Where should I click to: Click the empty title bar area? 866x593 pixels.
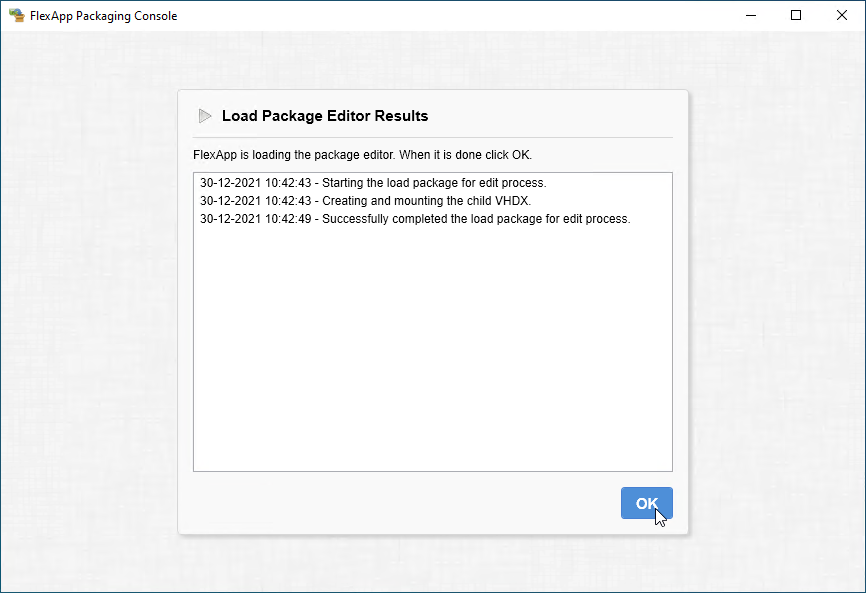450,15
